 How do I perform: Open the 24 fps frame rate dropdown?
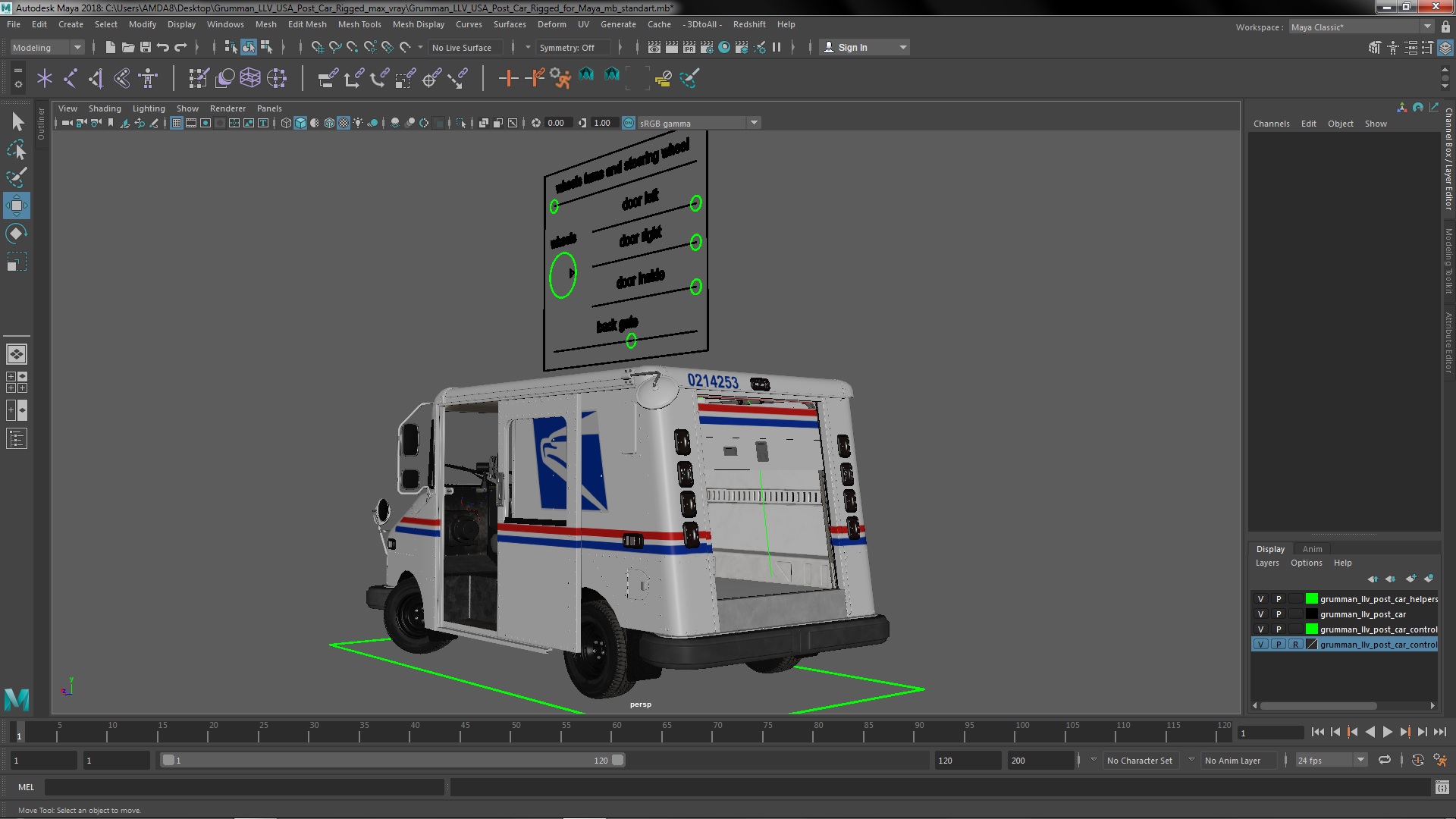coord(1331,760)
